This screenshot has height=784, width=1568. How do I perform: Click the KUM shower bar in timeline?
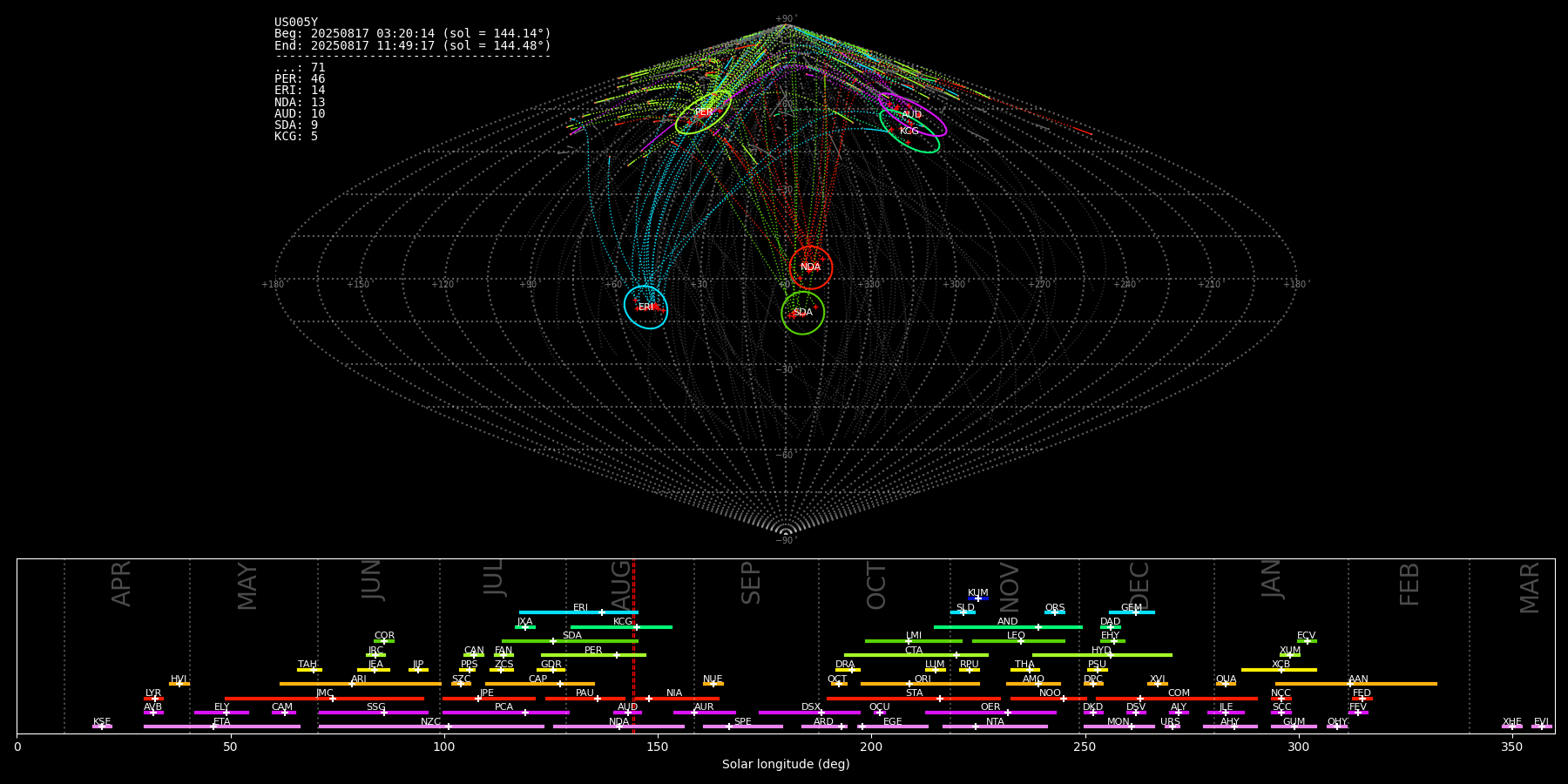pyautogui.click(x=978, y=598)
